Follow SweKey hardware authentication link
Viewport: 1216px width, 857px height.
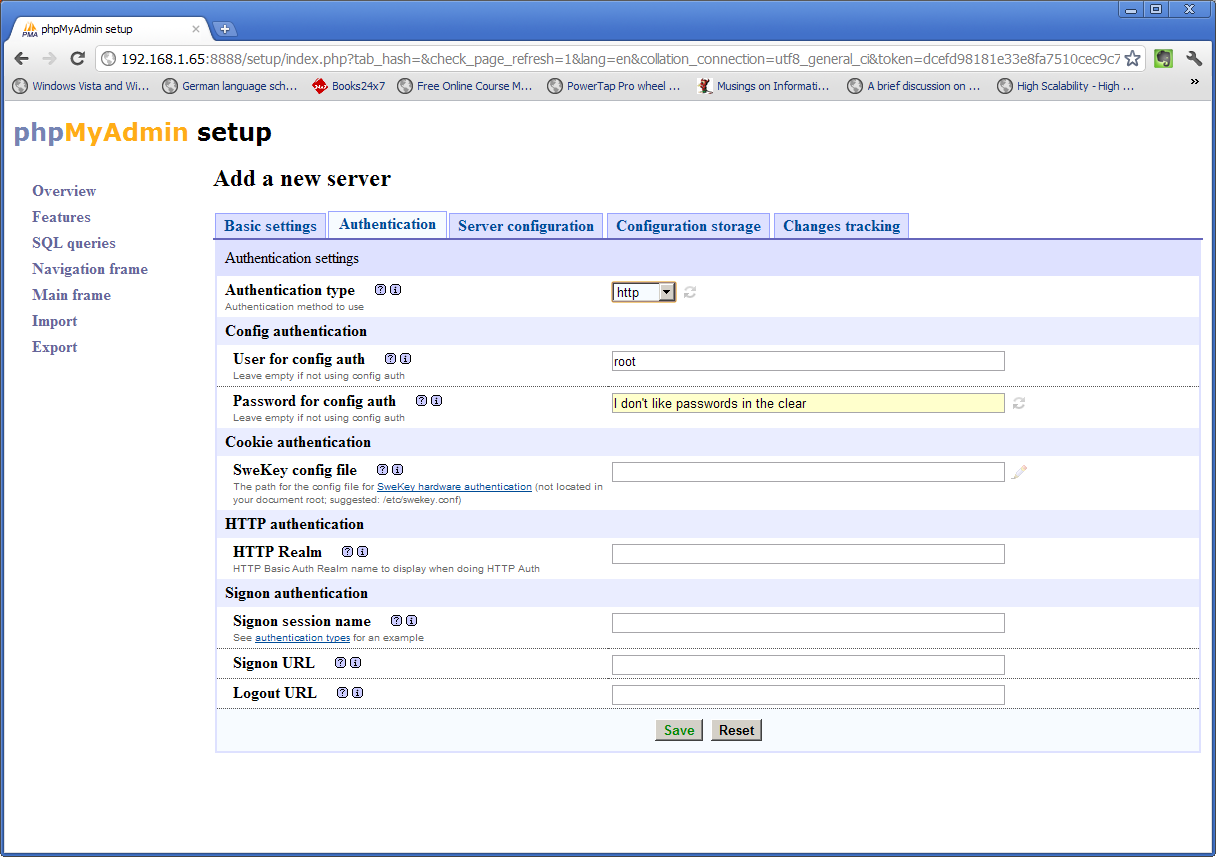[x=454, y=487]
